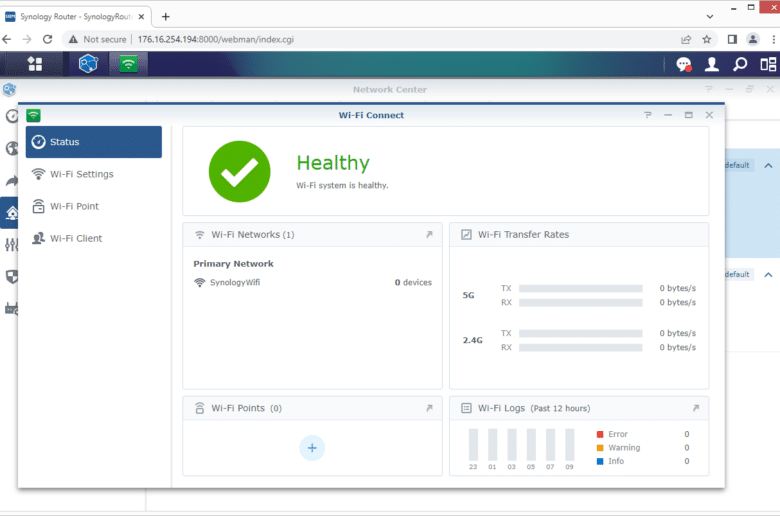Open the tab search dropdown chevron

[710, 17]
